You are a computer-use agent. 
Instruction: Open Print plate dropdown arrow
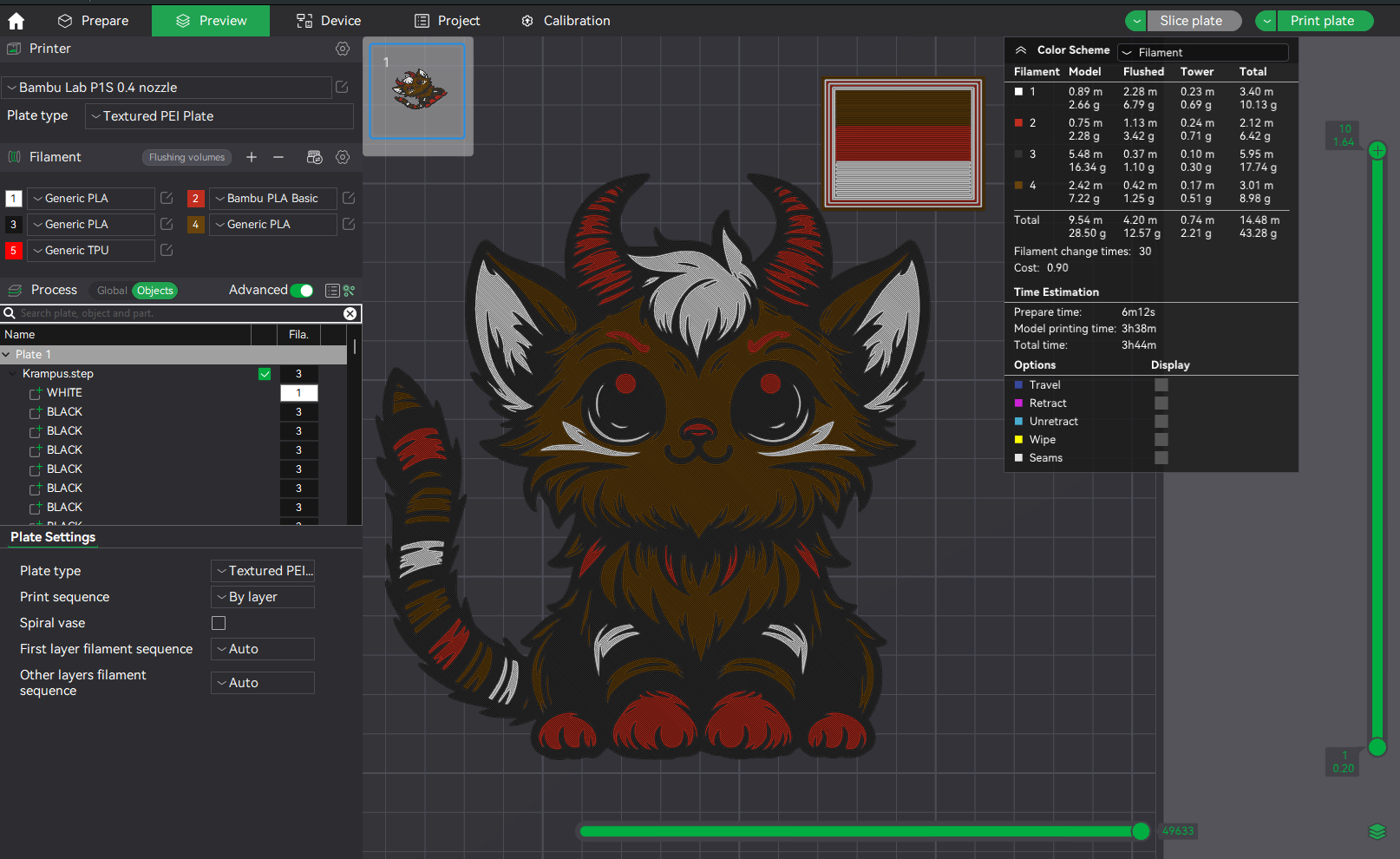tap(1266, 21)
